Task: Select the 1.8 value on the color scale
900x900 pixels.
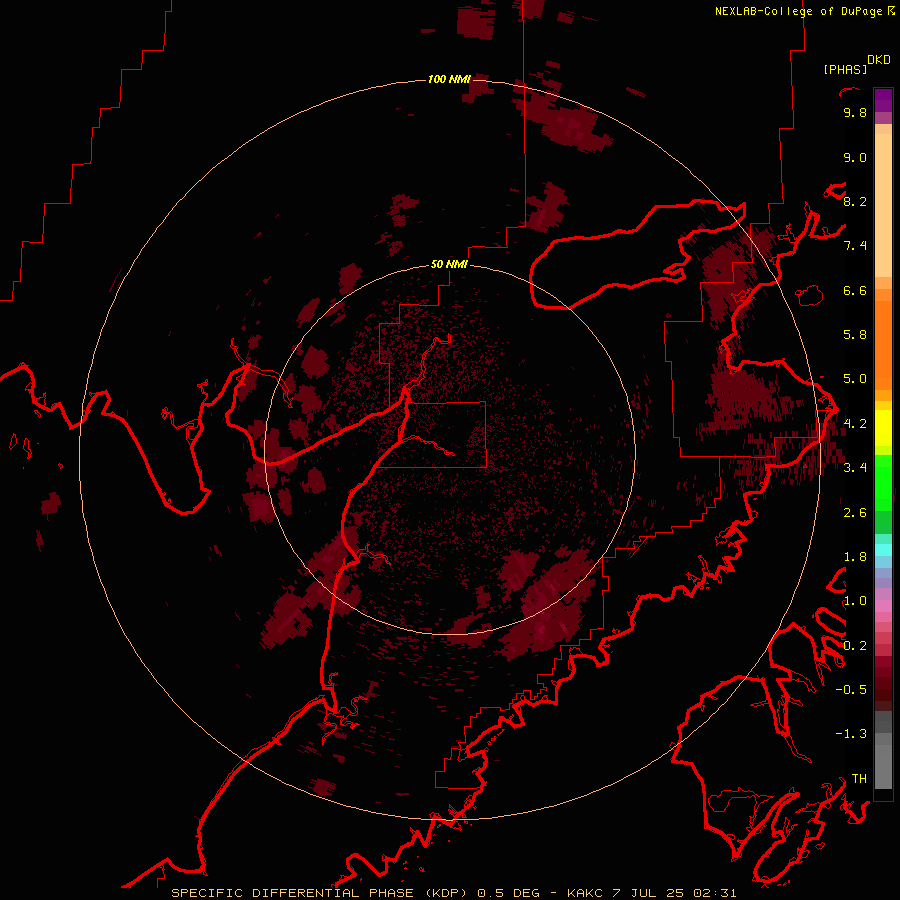Action: [855, 557]
